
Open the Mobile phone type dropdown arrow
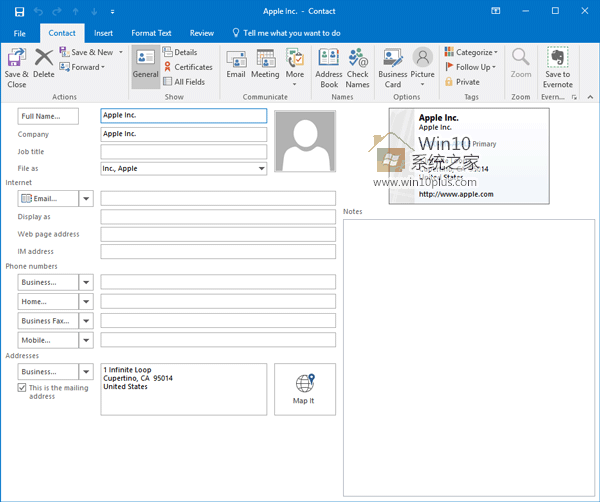click(86, 340)
